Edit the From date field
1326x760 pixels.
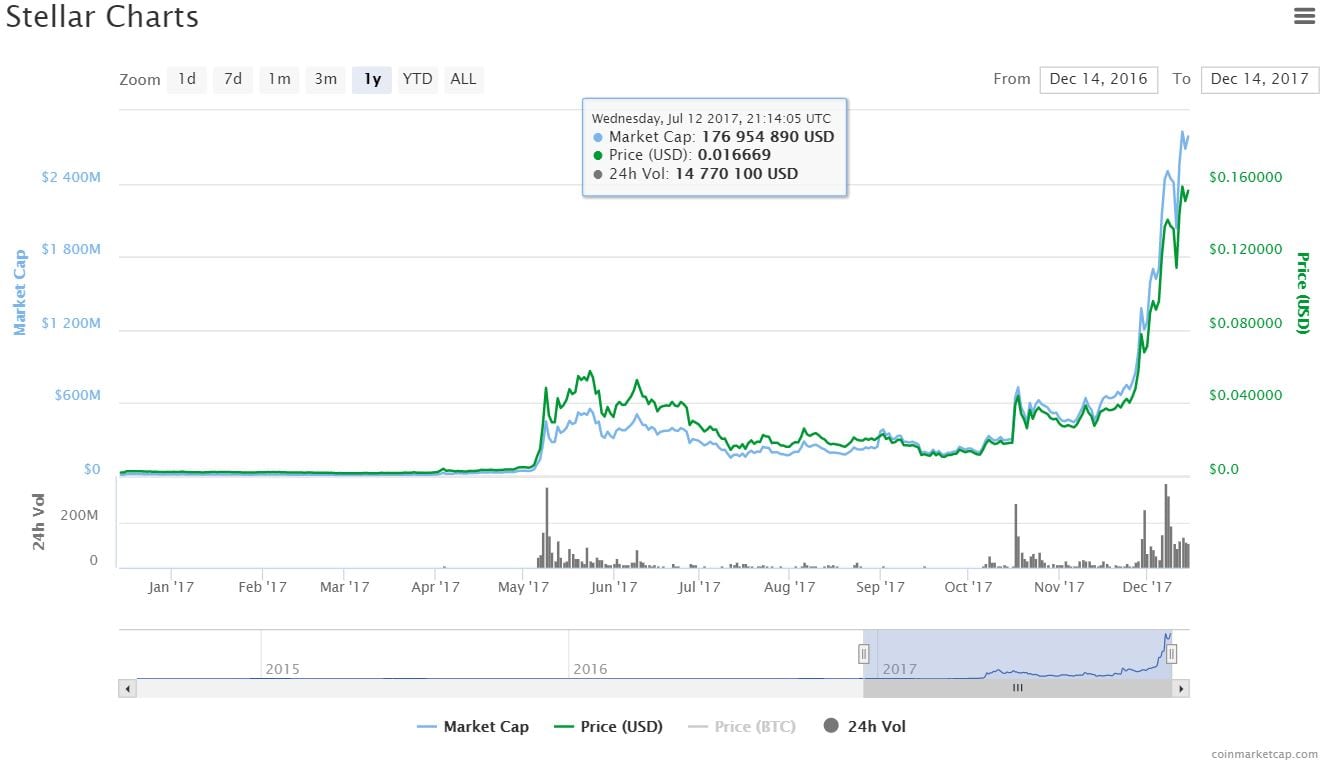pyautogui.click(x=1099, y=80)
